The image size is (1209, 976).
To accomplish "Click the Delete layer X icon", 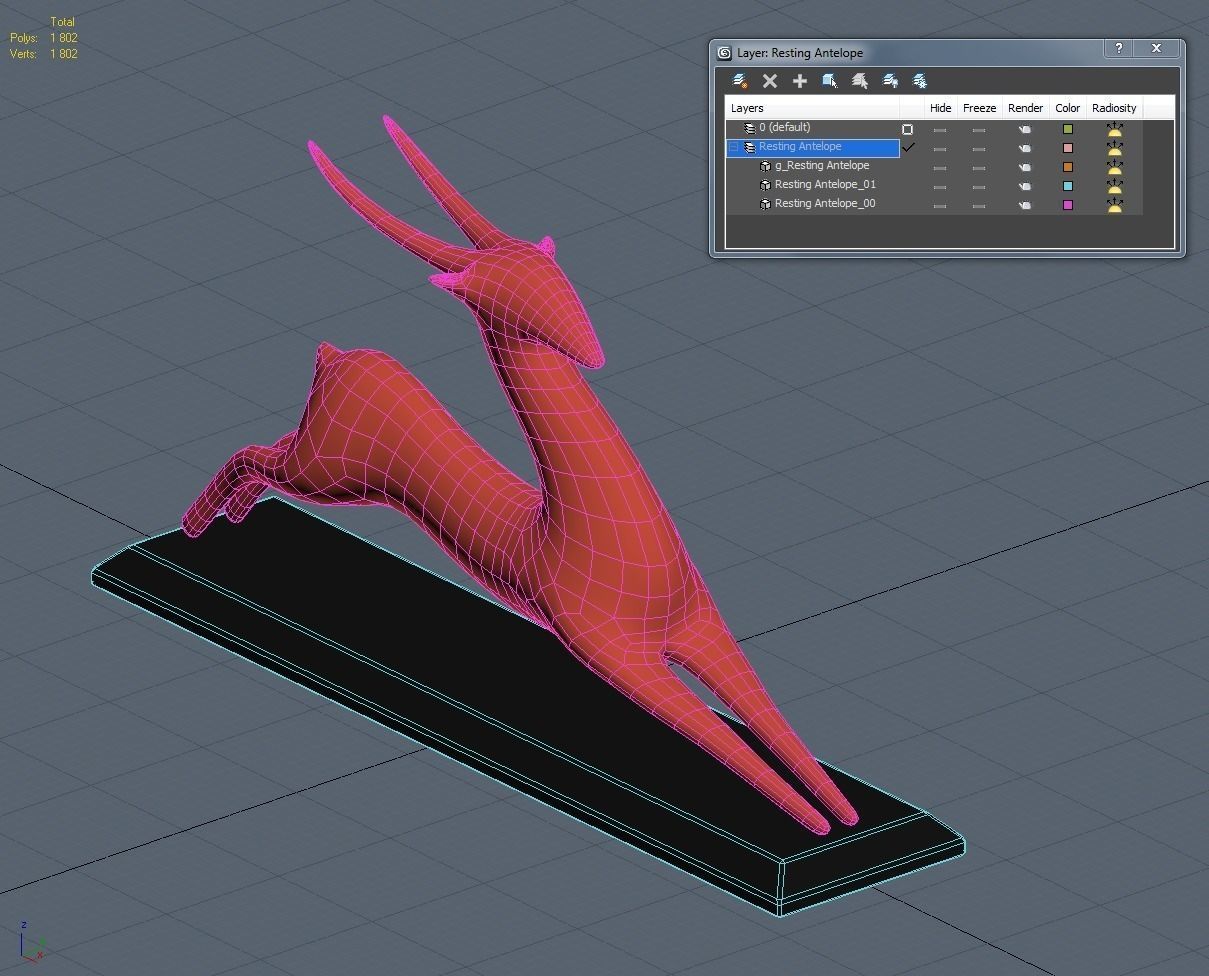I will point(770,81).
